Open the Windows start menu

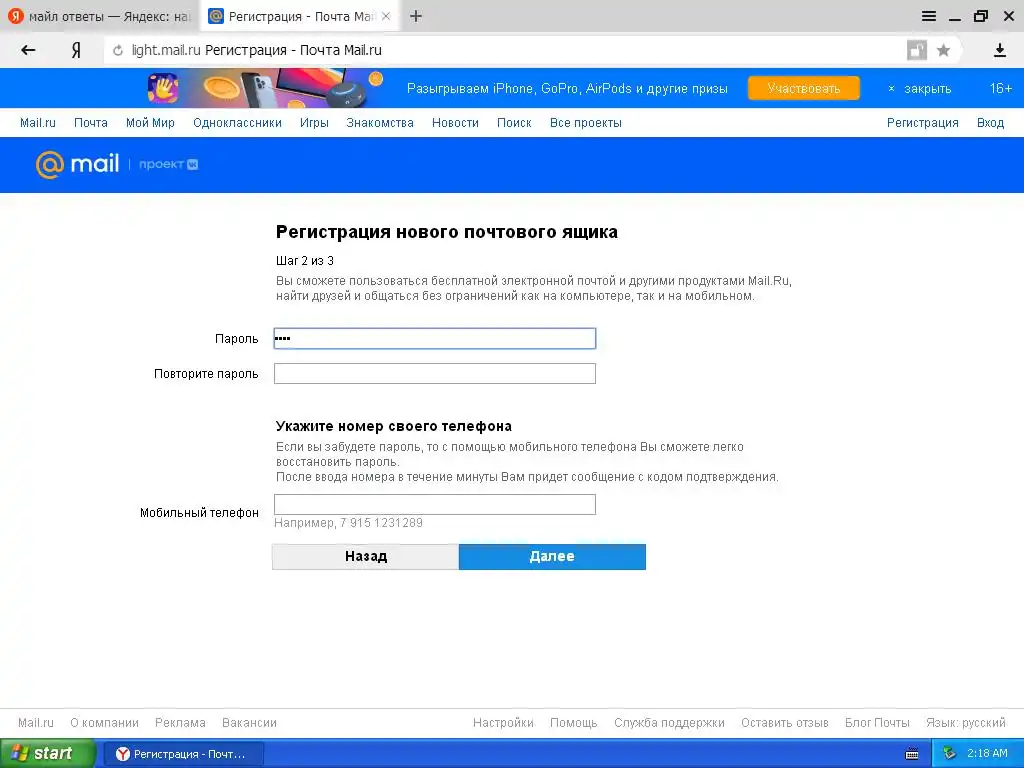[46, 754]
